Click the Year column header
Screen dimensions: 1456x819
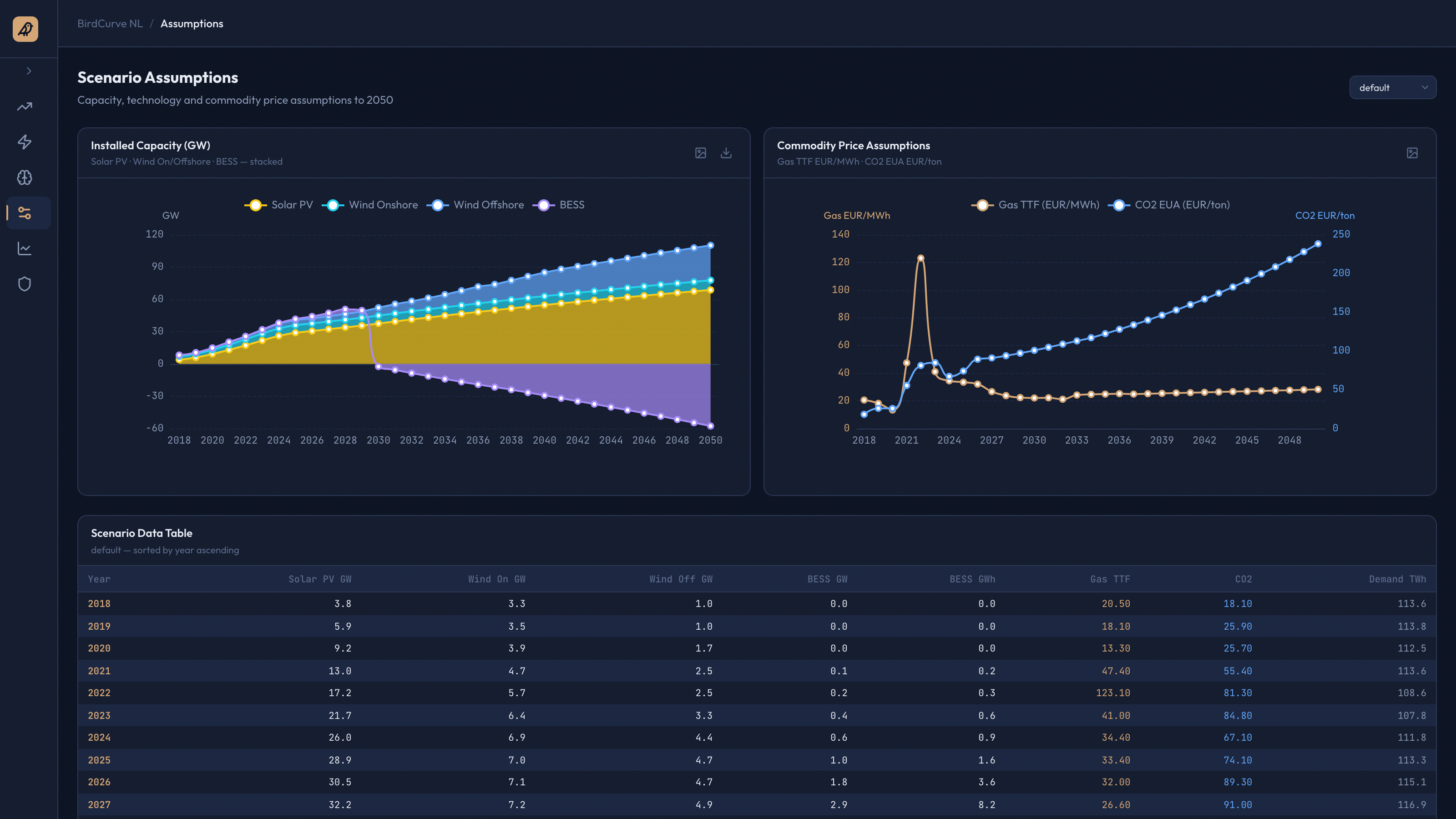pos(99,579)
